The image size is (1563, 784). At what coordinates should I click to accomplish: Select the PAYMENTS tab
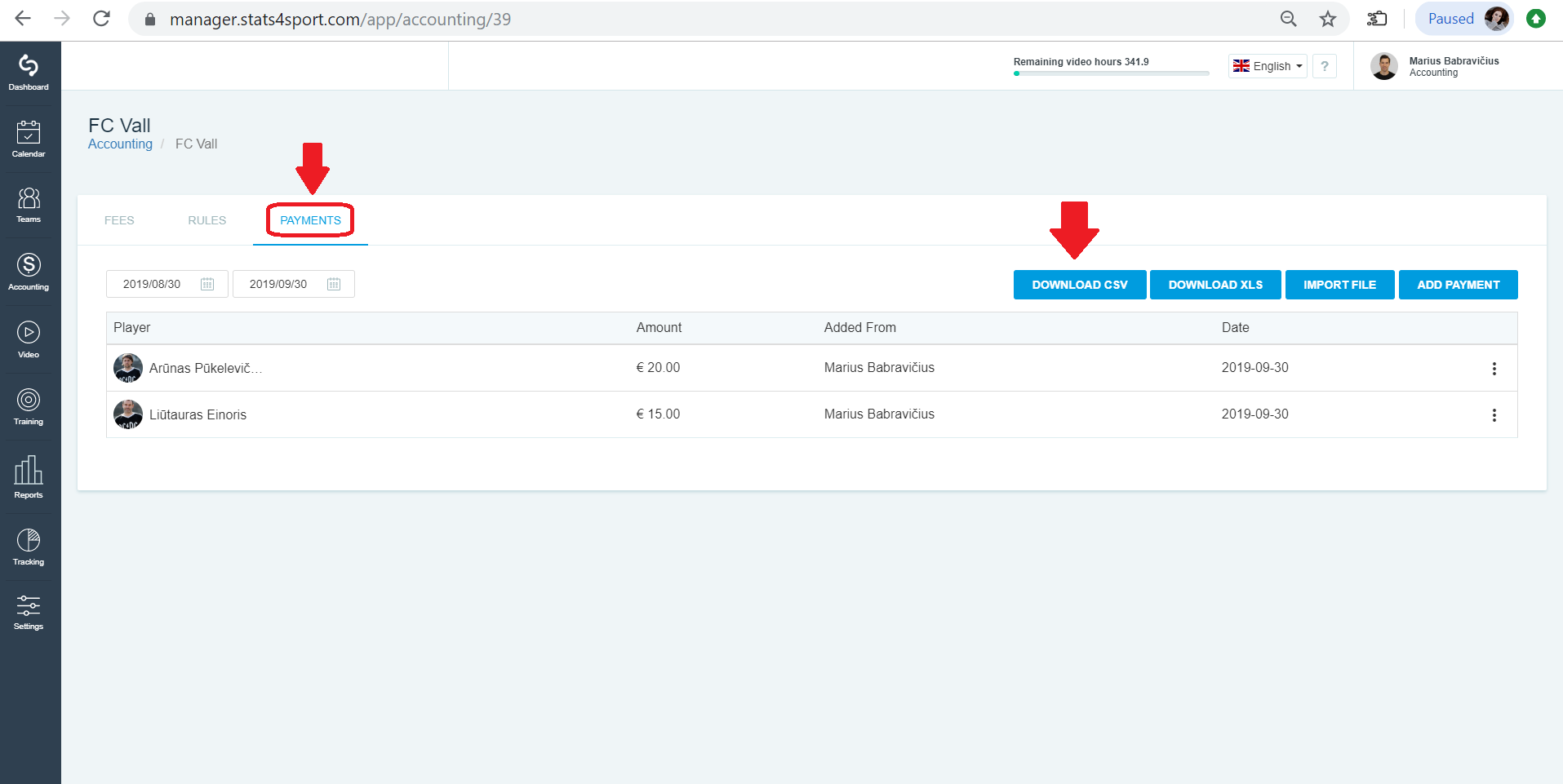pos(311,220)
